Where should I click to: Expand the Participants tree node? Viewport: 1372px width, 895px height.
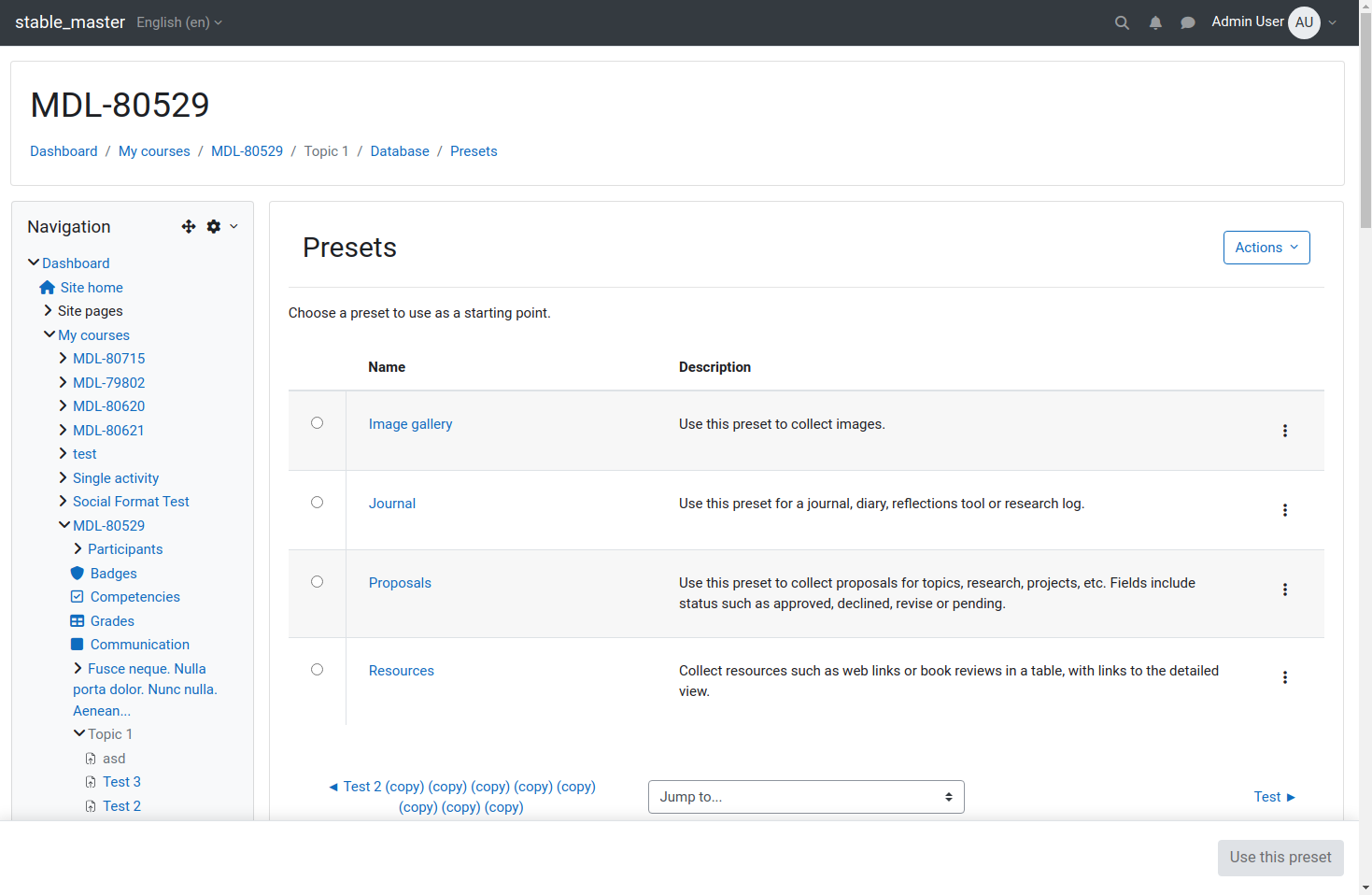coord(78,549)
